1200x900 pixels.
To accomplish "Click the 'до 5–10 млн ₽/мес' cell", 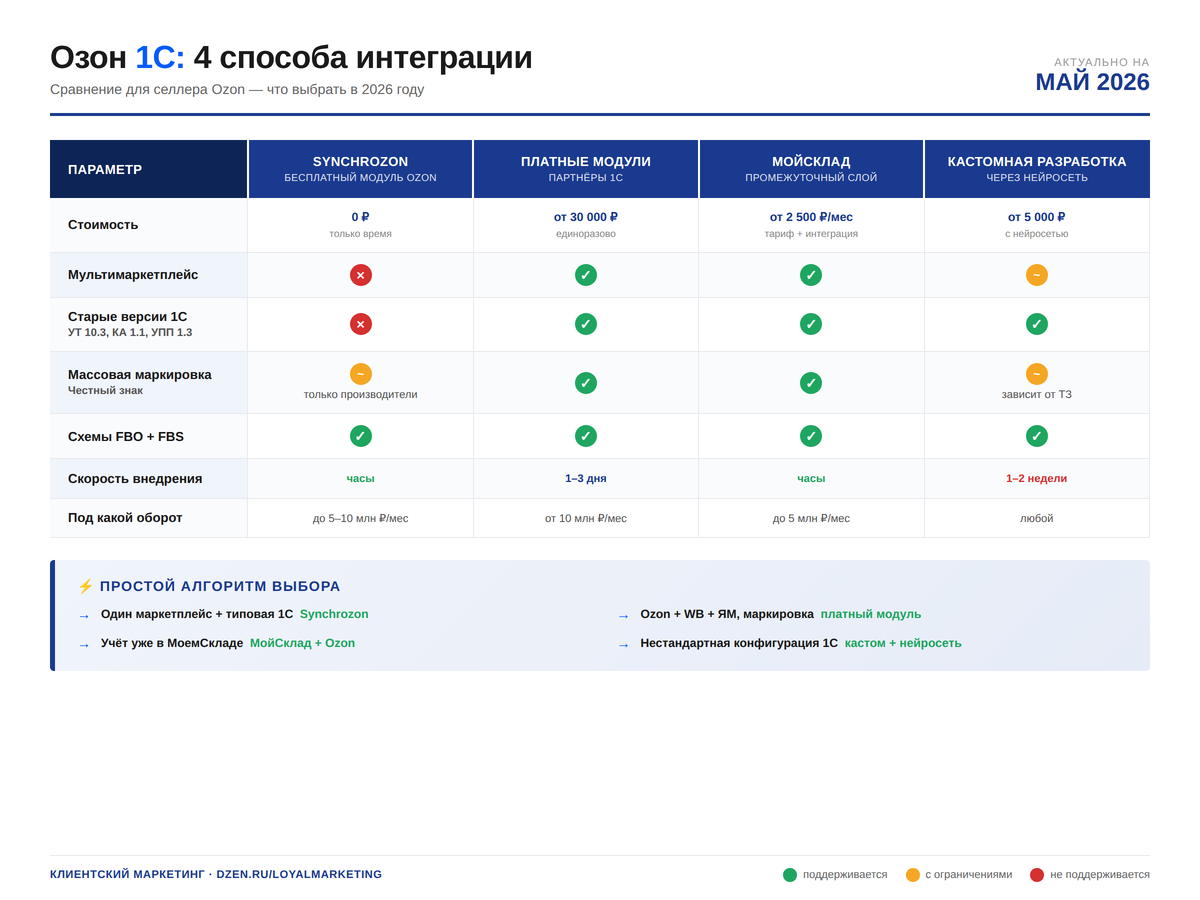I will [x=361, y=518].
